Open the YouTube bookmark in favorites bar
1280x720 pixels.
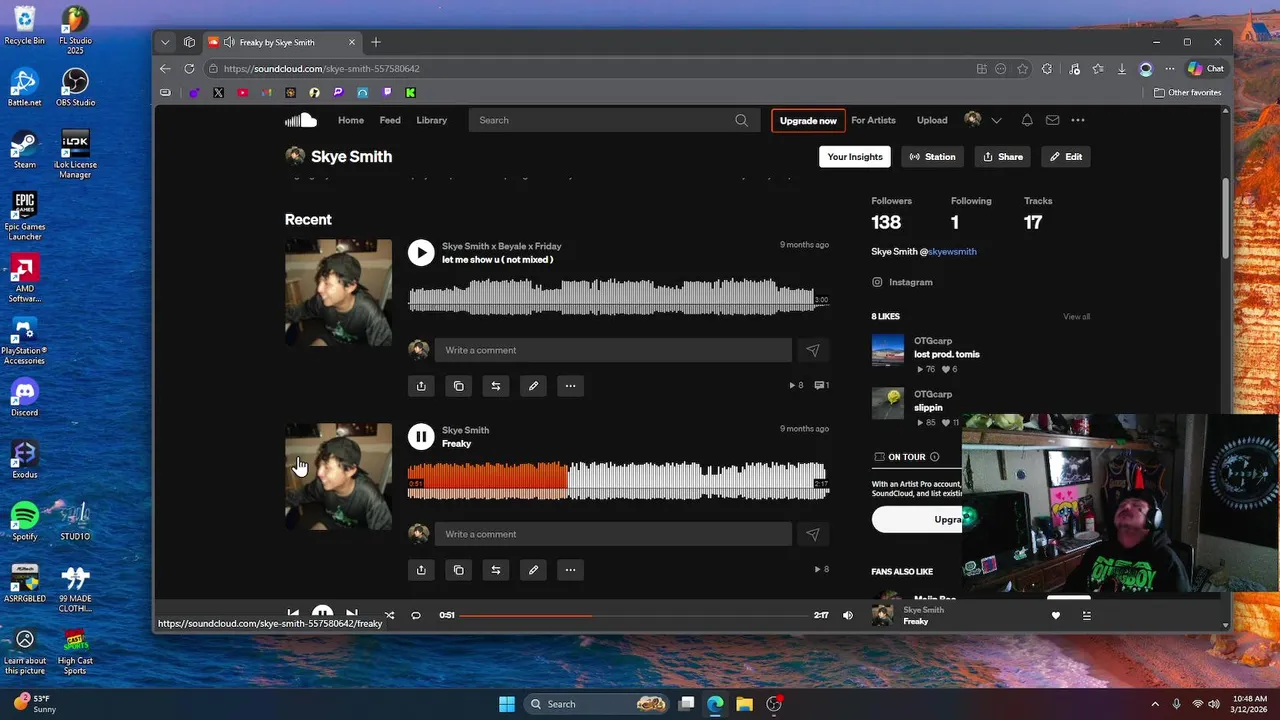pyautogui.click(x=243, y=93)
